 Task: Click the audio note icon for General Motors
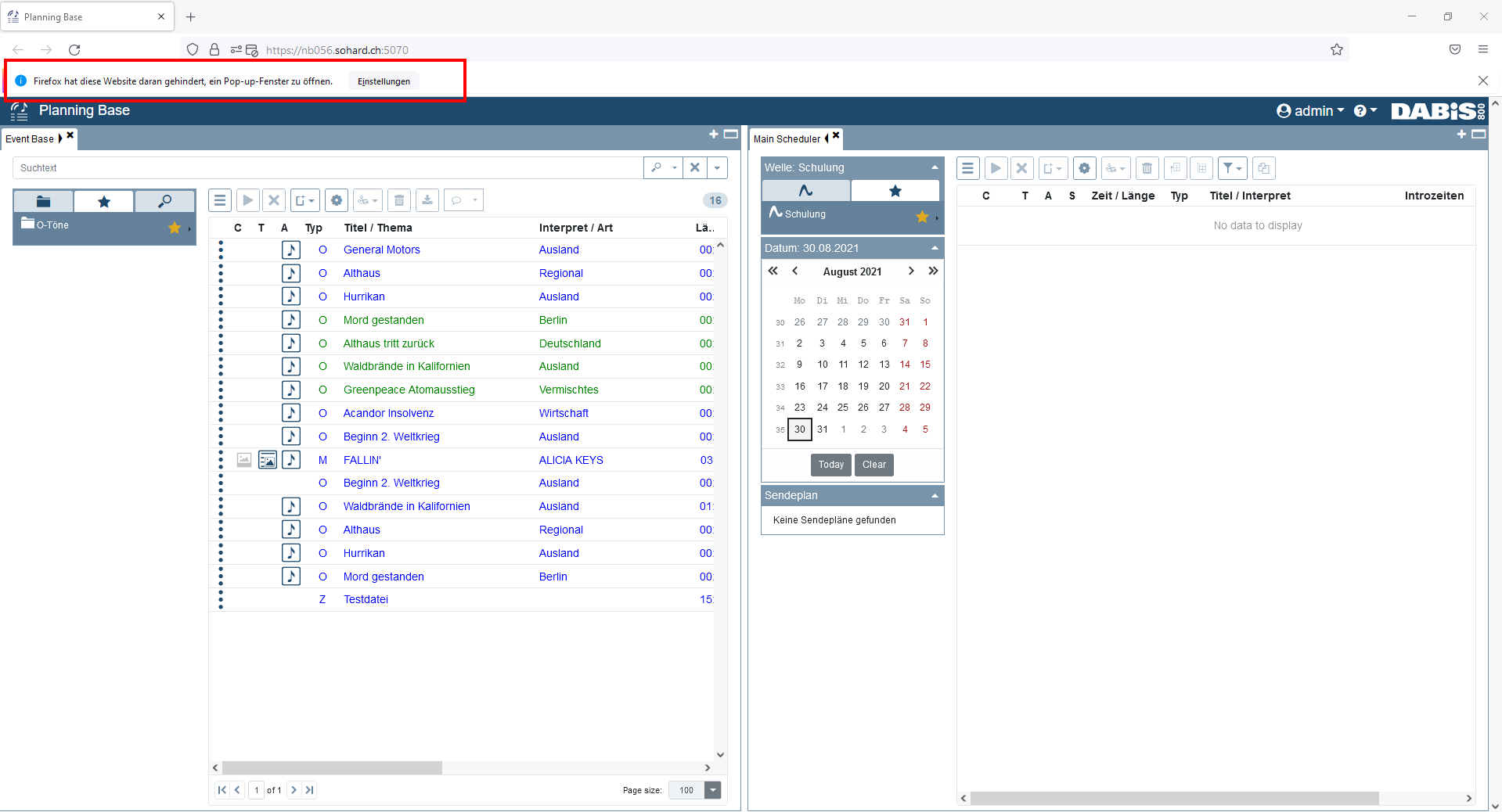coord(291,250)
